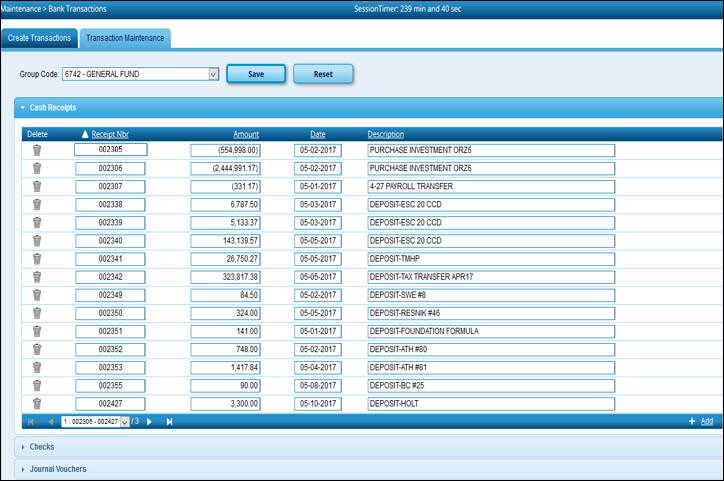The image size is (724, 481).
Task: Open the Group Code dropdown
Action: click(x=213, y=74)
